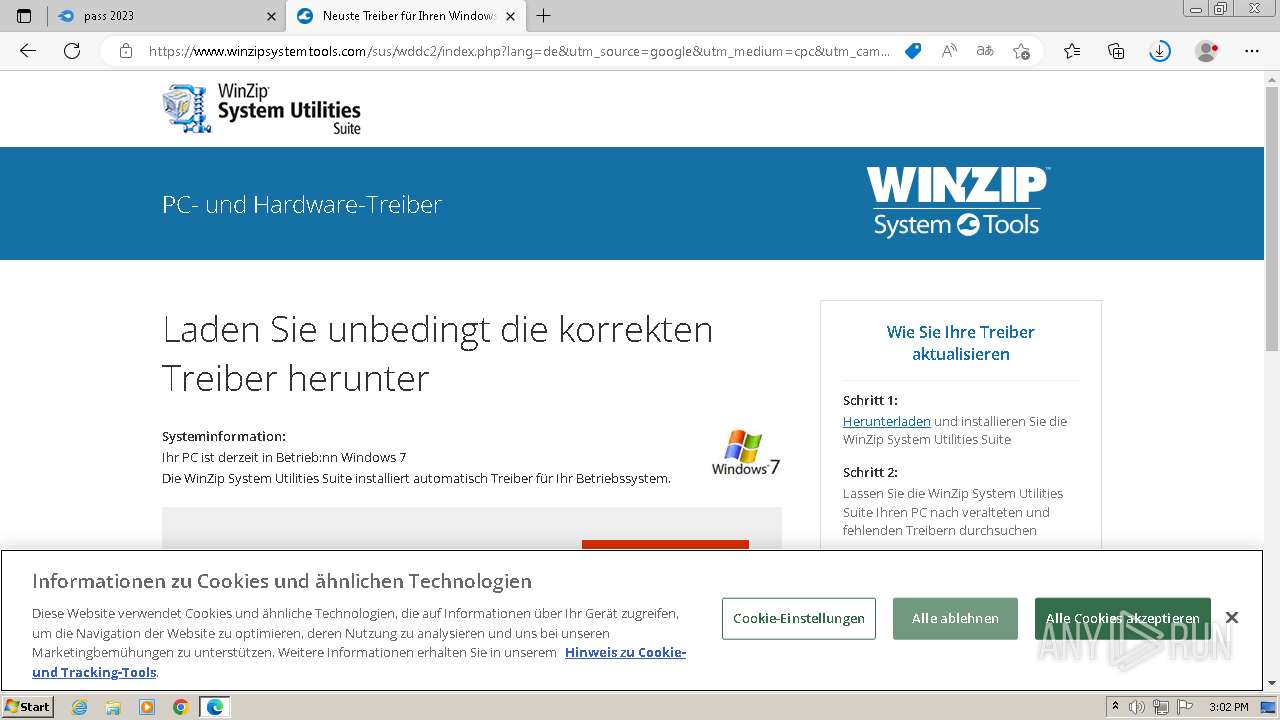1280x720 pixels.
Task: Click the address bar URL field
Action: coord(519,51)
